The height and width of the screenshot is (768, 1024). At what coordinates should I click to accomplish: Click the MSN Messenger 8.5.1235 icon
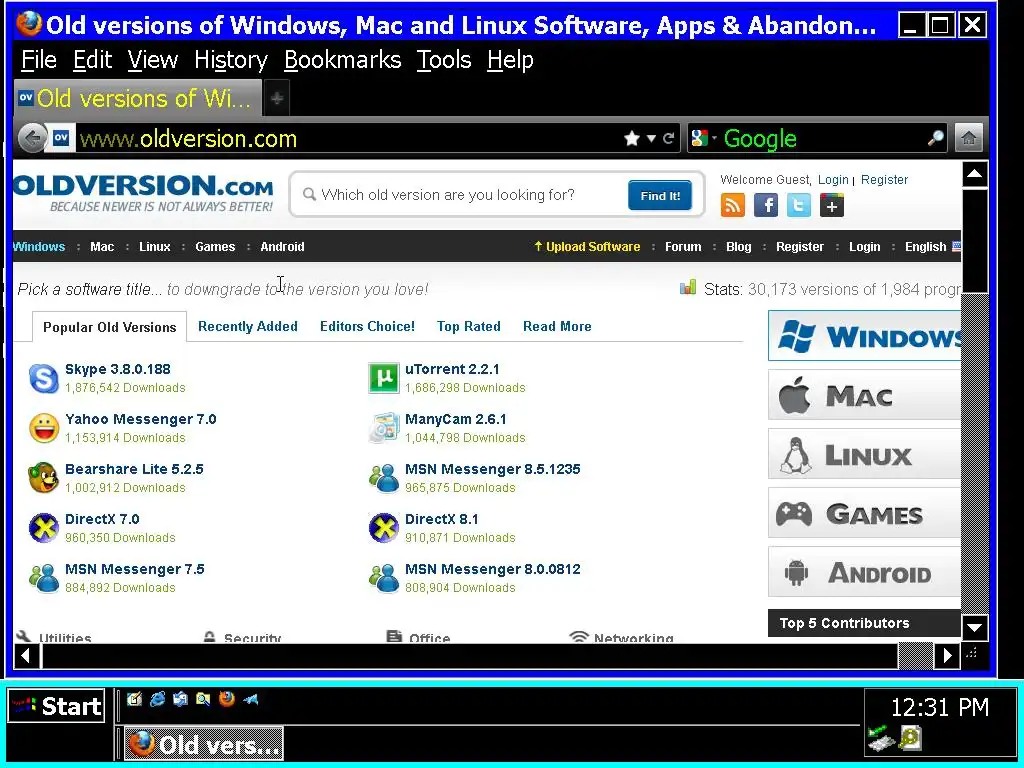coord(383,478)
